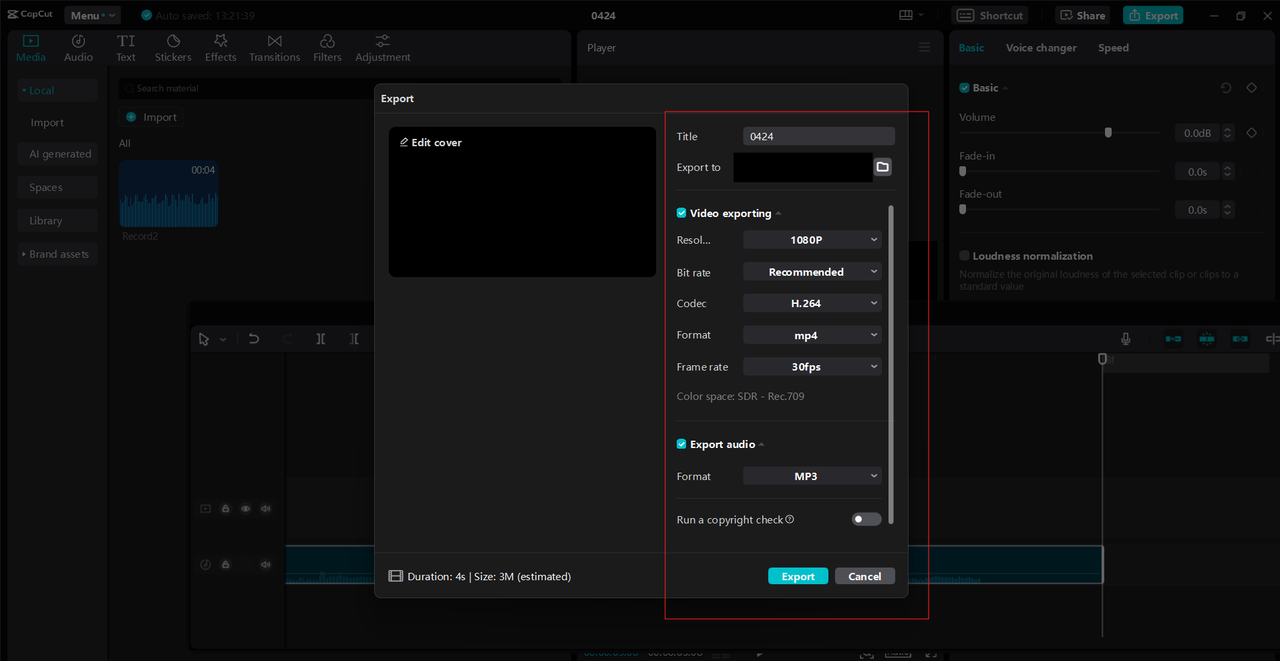This screenshot has width=1280, height=661.
Task: Enable Run a copyright check switch
Action: [x=866, y=519]
